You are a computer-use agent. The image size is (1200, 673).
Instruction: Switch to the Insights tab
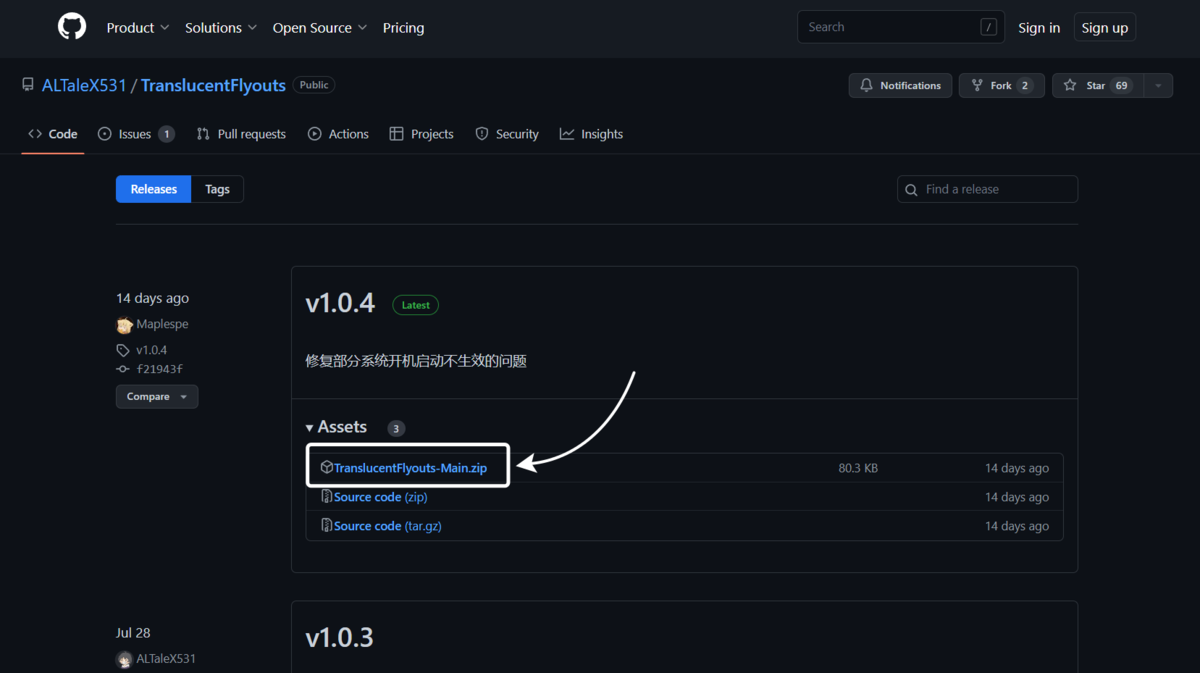pyautogui.click(x=591, y=134)
